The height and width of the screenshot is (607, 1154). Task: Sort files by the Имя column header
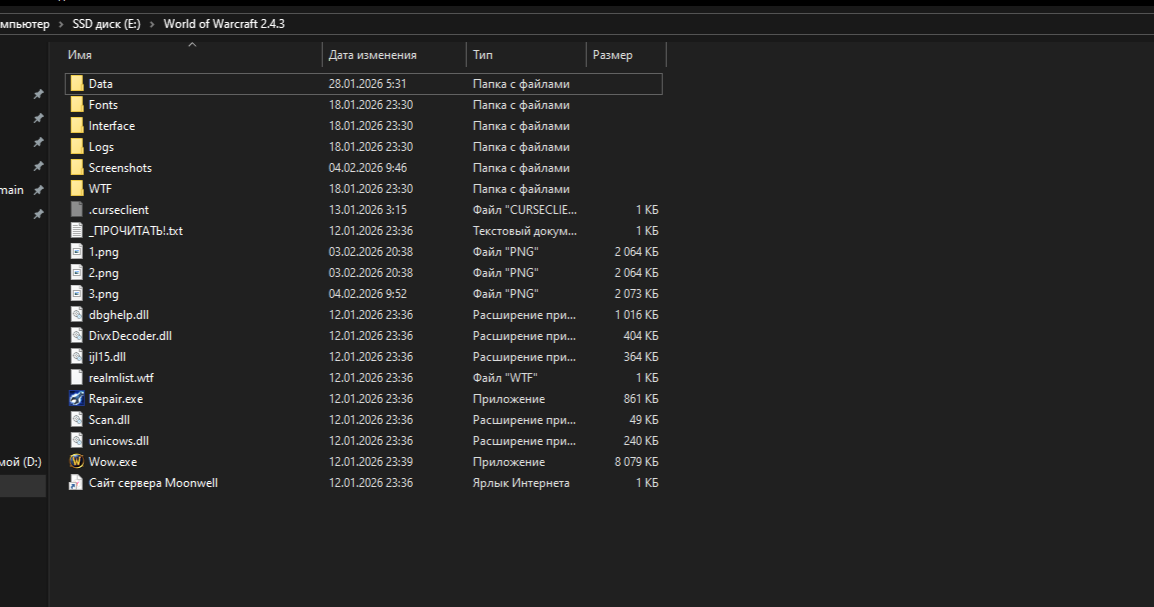click(80, 55)
